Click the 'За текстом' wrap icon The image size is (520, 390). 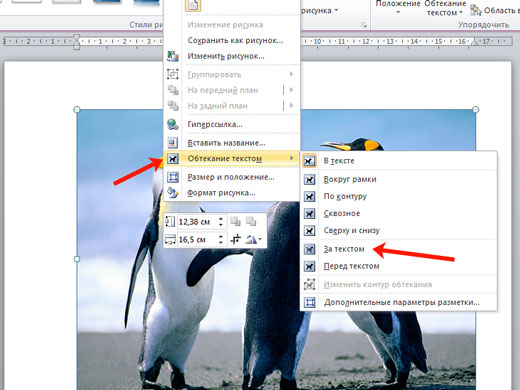tap(309, 249)
